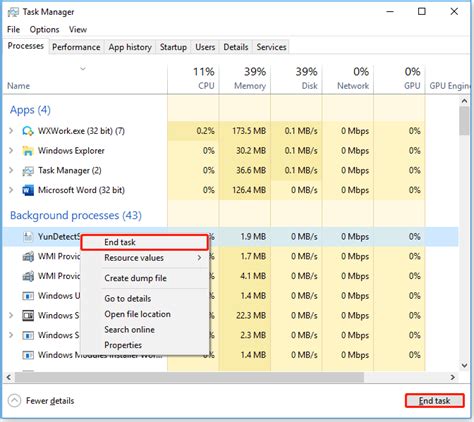Click the Windows Explorer folder icon
474x422 pixels.
[x=28, y=151]
